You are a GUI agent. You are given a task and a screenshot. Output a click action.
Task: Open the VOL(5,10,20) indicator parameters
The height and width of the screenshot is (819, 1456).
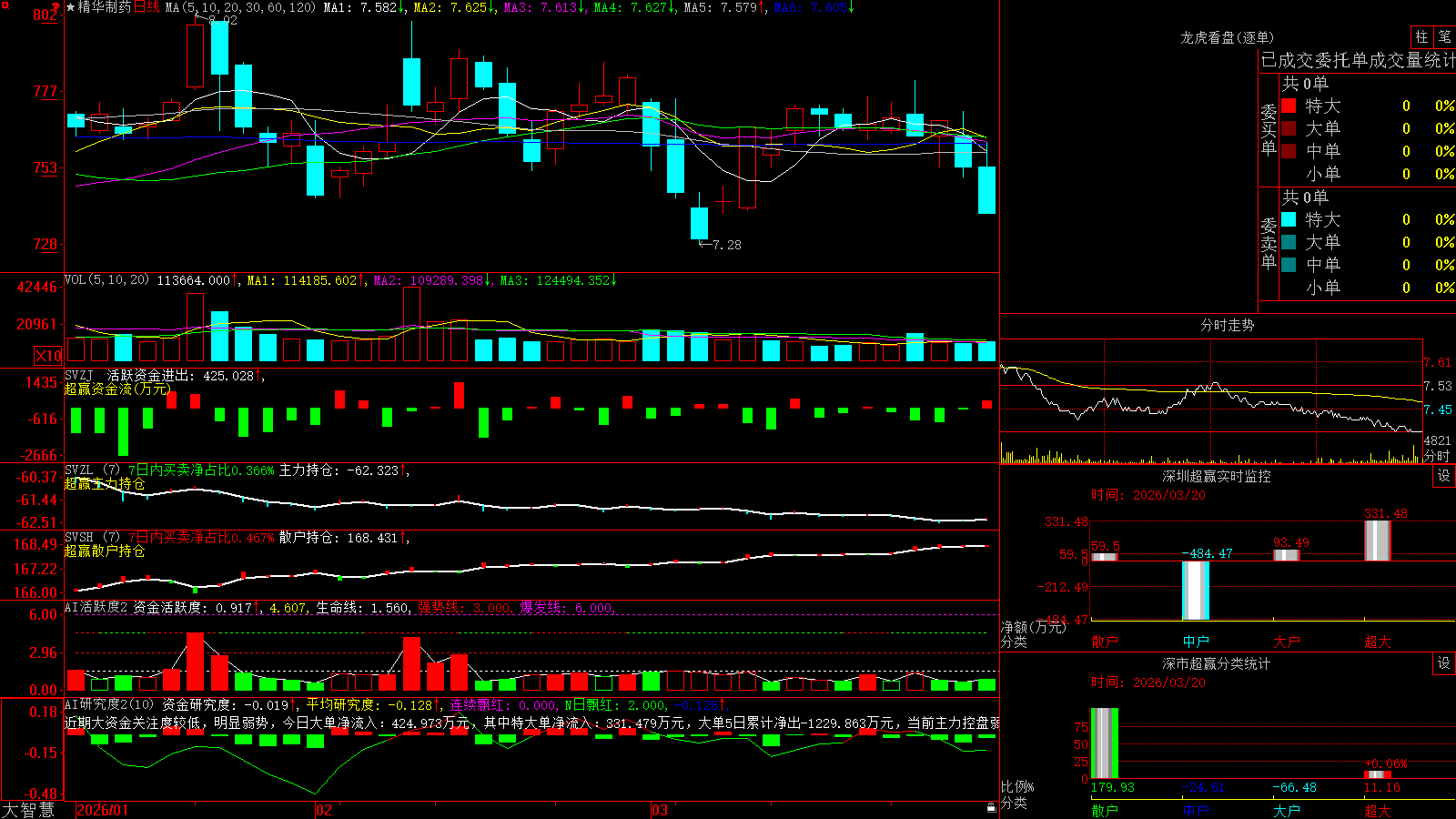coord(106,280)
